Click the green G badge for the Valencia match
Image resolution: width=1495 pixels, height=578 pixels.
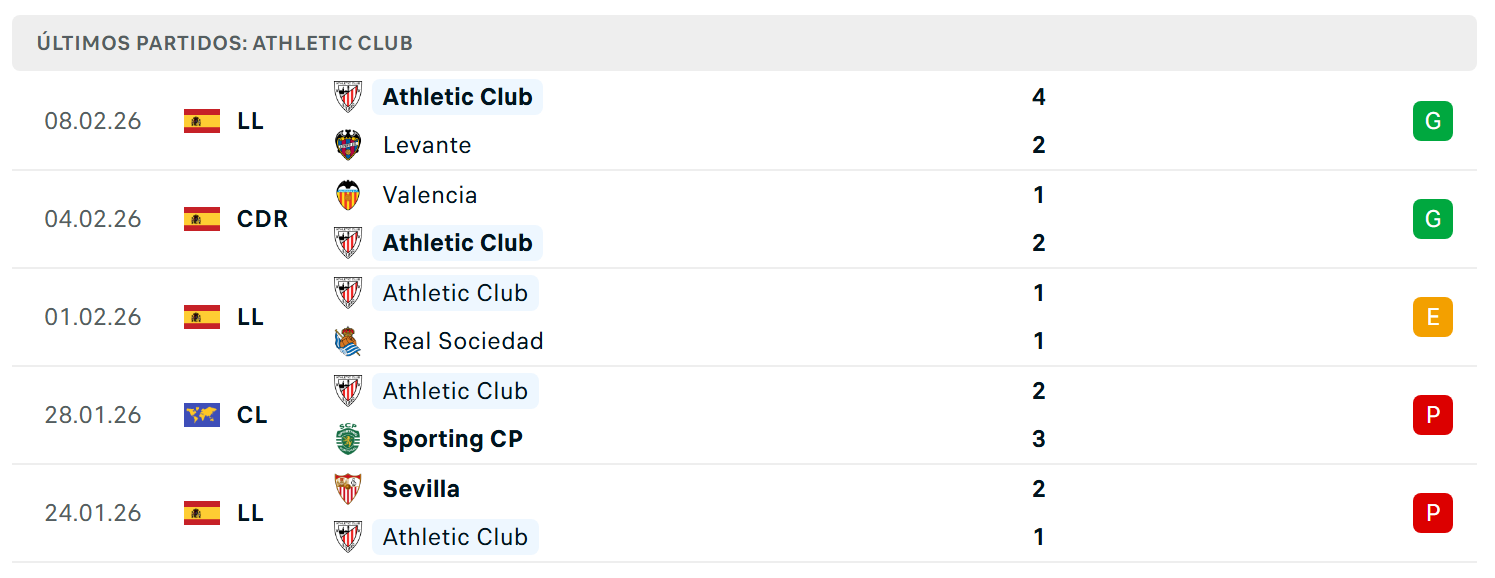coord(1432,219)
